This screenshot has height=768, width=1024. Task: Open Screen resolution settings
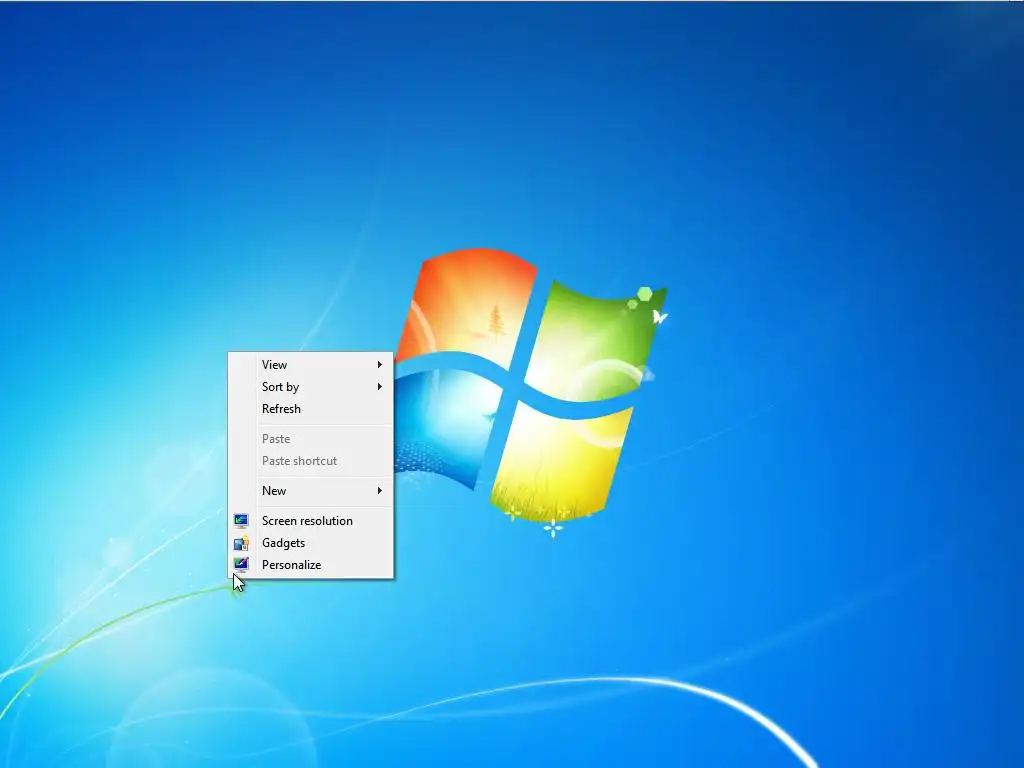tap(311, 520)
